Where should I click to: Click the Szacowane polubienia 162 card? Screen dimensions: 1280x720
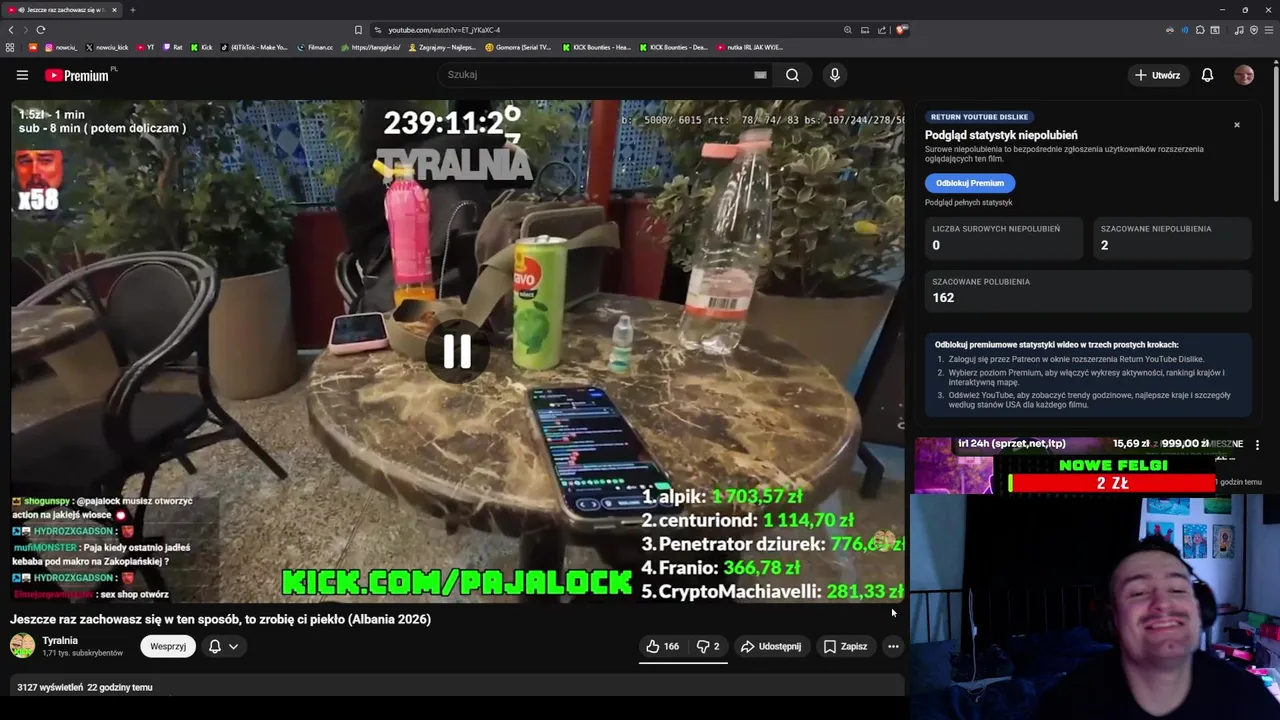pos(1088,290)
